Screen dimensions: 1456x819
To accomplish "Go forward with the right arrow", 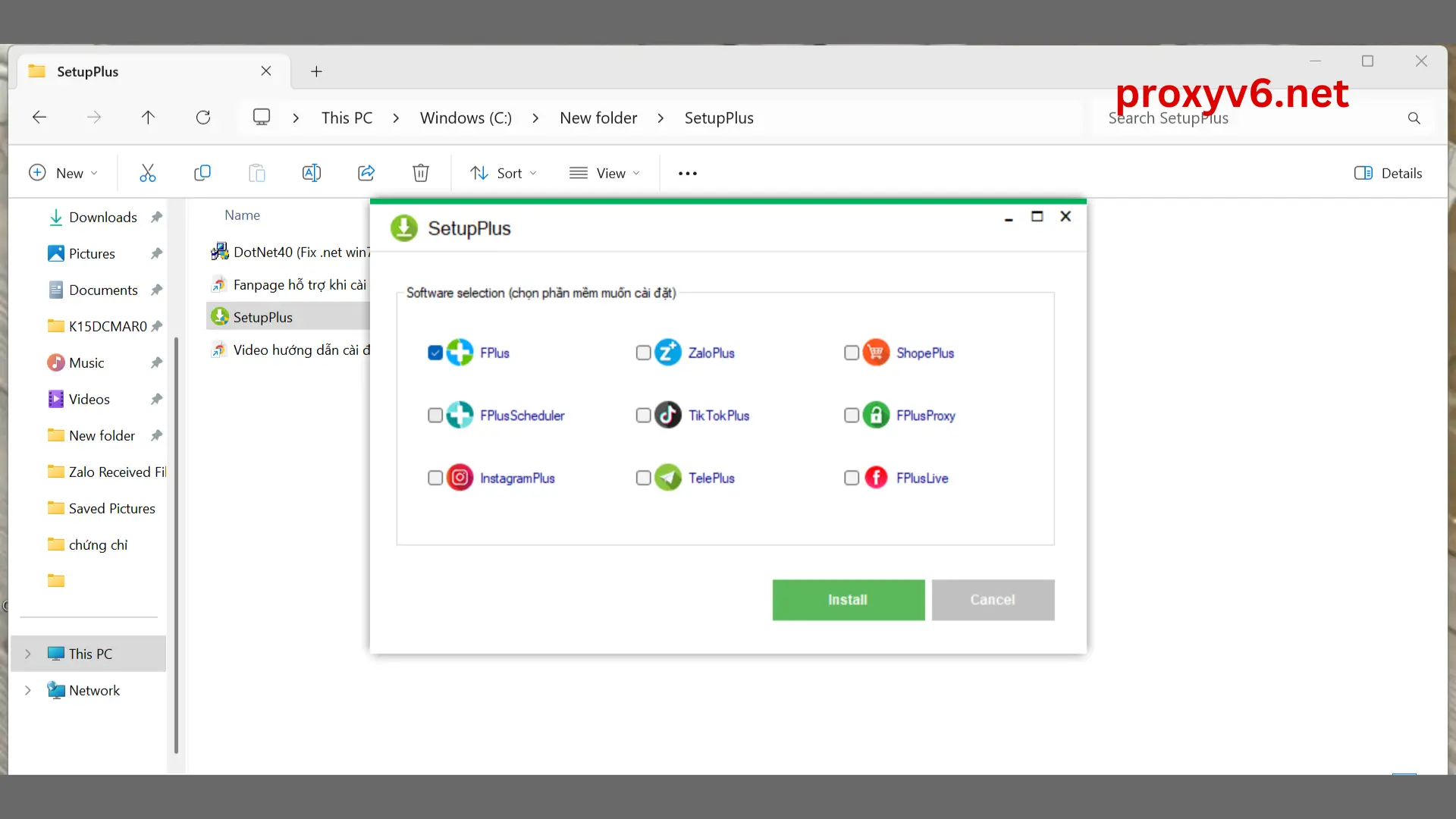I will [x=94, y=118].
